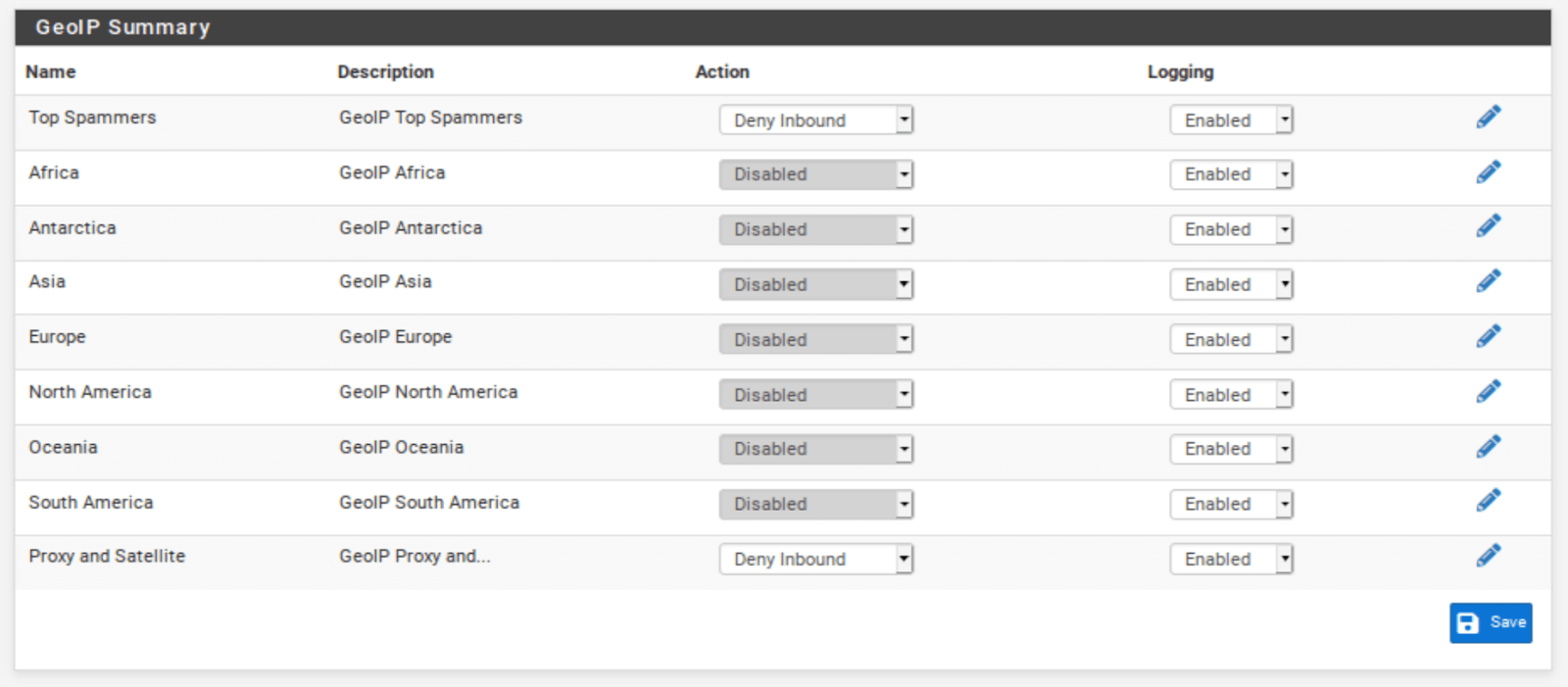The height and width of the screenshot is (687, 1568).
Task: Click the pencil icon for Africa row
Action: pyautogui.click(x=1489, y=172)
